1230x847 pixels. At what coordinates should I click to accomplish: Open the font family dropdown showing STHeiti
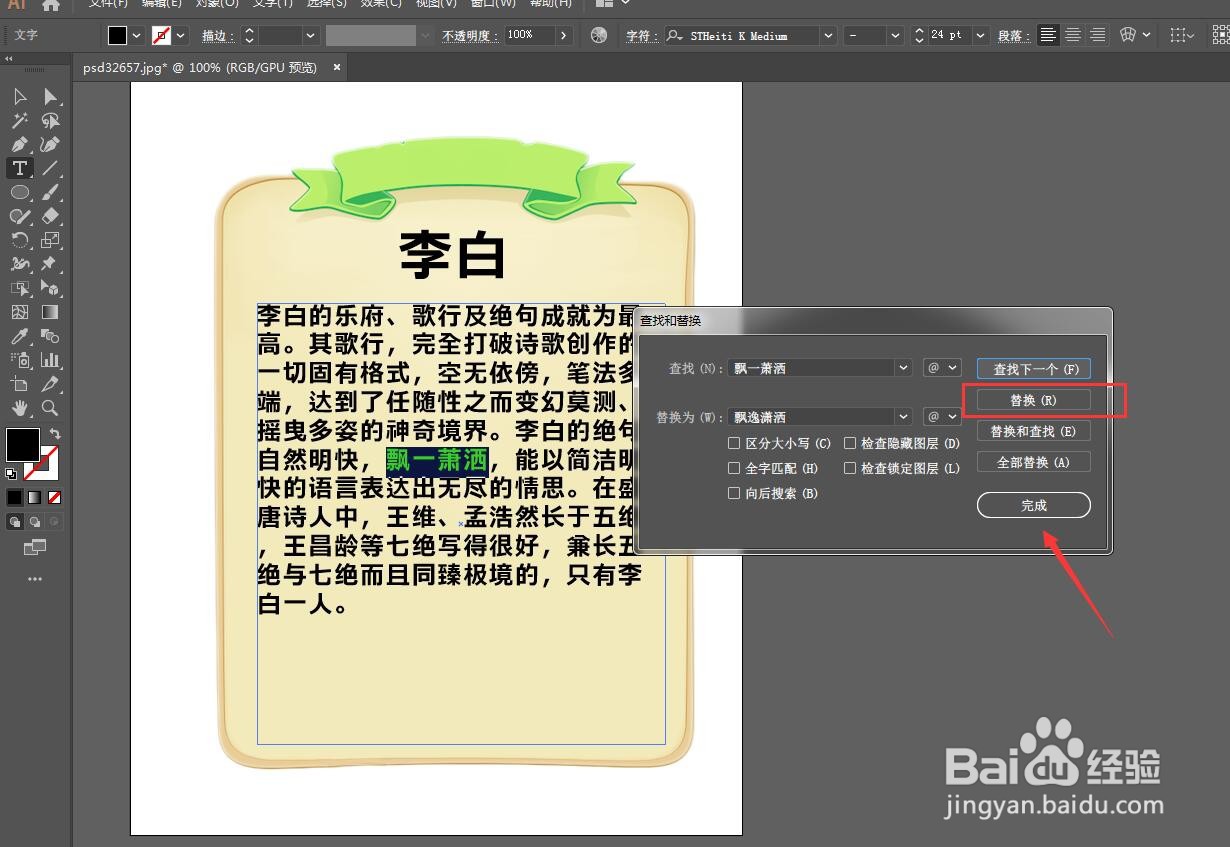[x=827, y=35]
